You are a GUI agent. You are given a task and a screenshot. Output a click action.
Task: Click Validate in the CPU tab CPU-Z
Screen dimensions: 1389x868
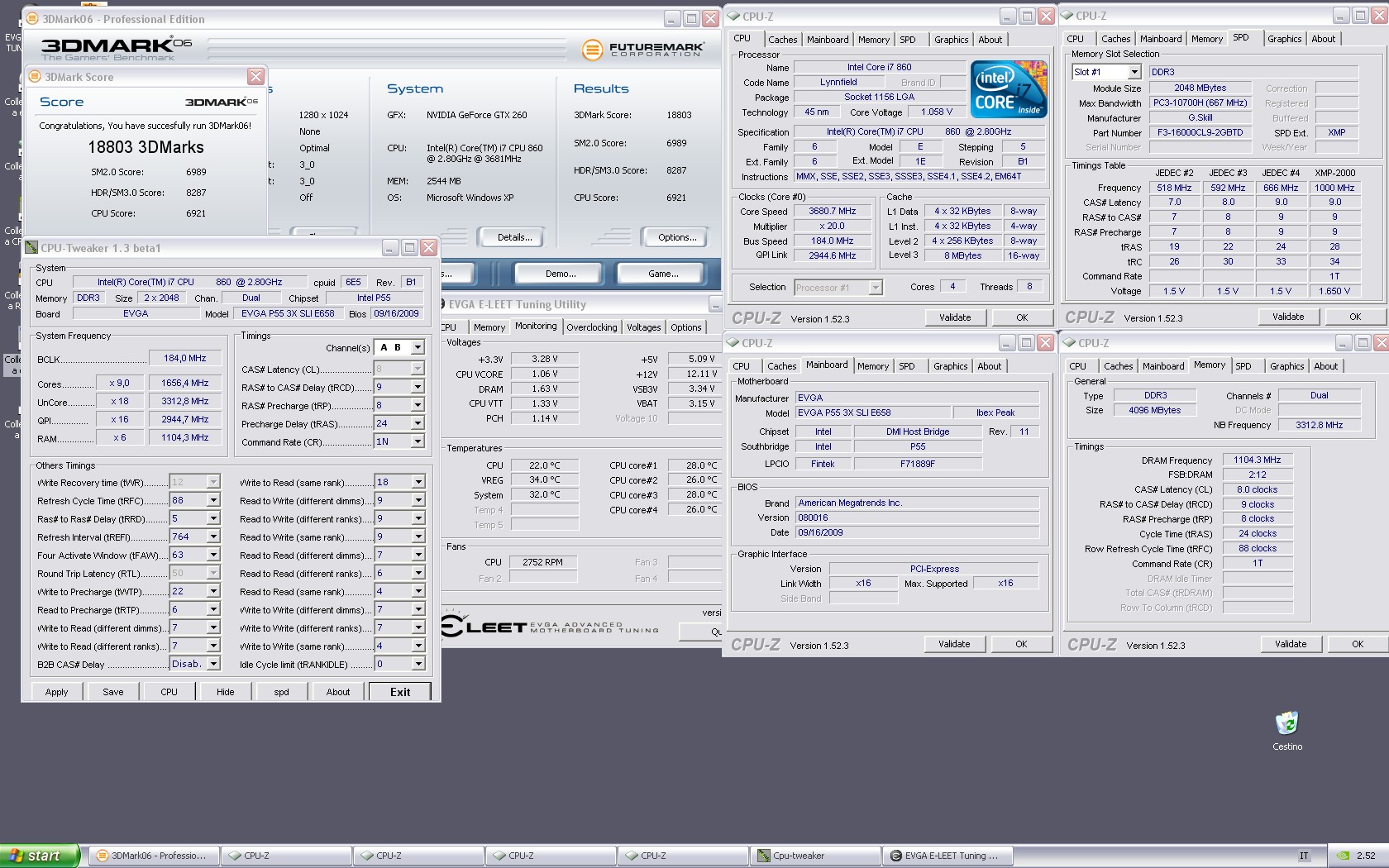tap(955, 317)
